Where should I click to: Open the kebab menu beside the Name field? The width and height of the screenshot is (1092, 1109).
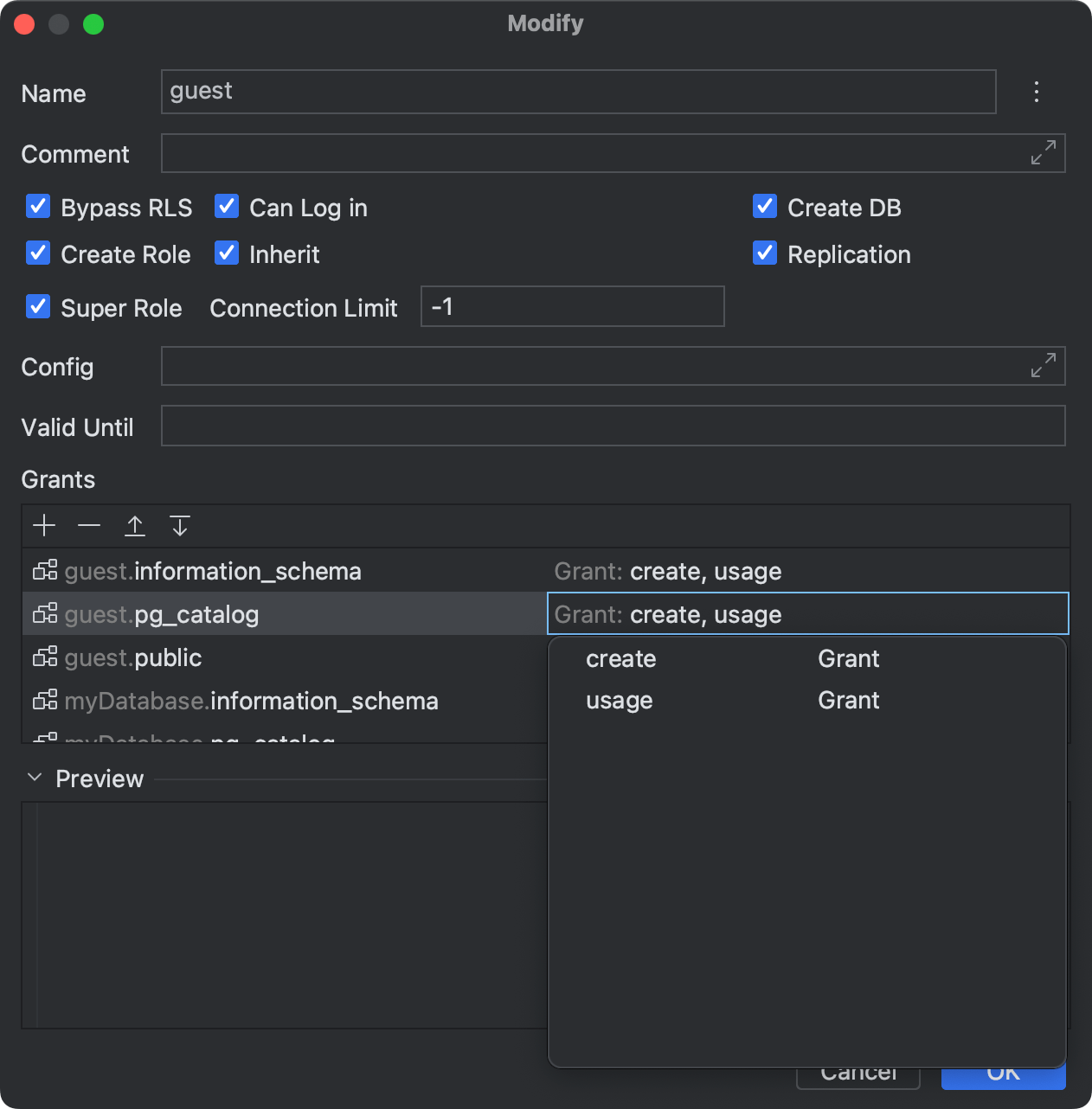(1036, 92)
